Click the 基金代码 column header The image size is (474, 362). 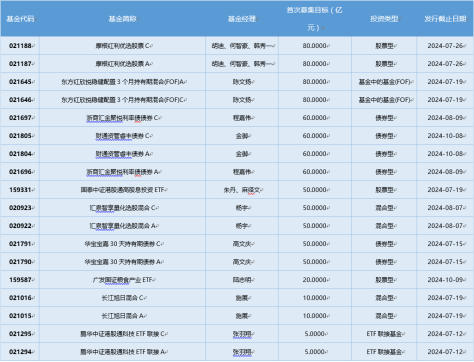pos(20,19)
